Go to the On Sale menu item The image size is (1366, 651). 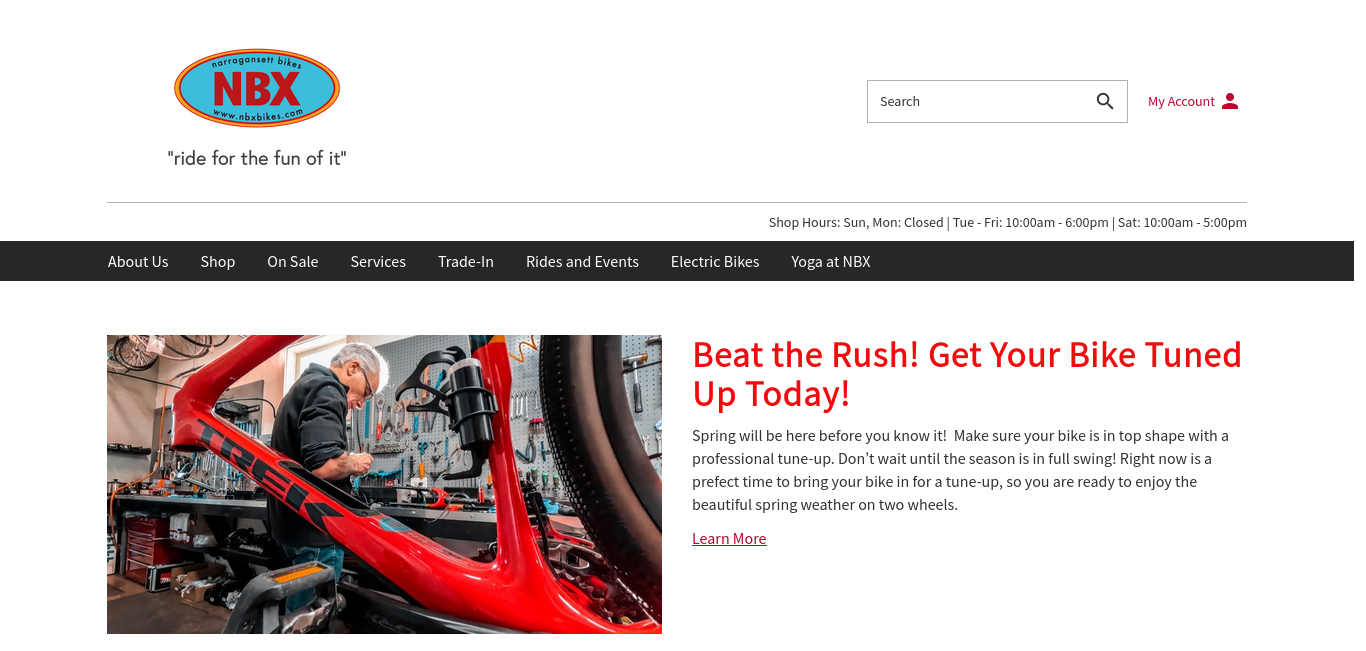point(293,261)
